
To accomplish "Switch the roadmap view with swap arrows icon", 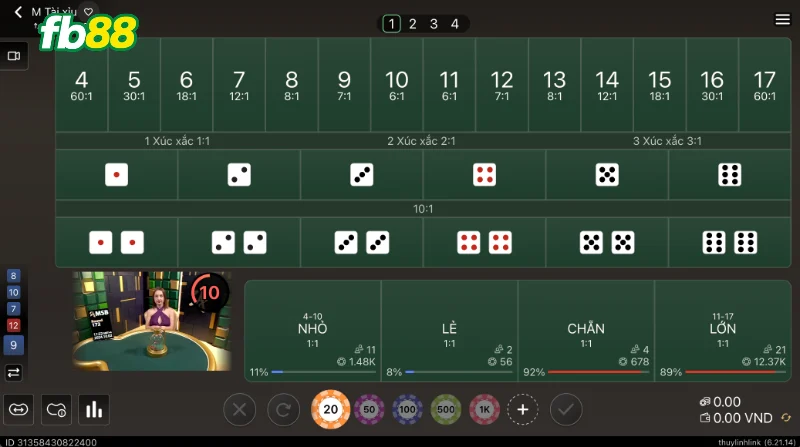I will (14, 373).
